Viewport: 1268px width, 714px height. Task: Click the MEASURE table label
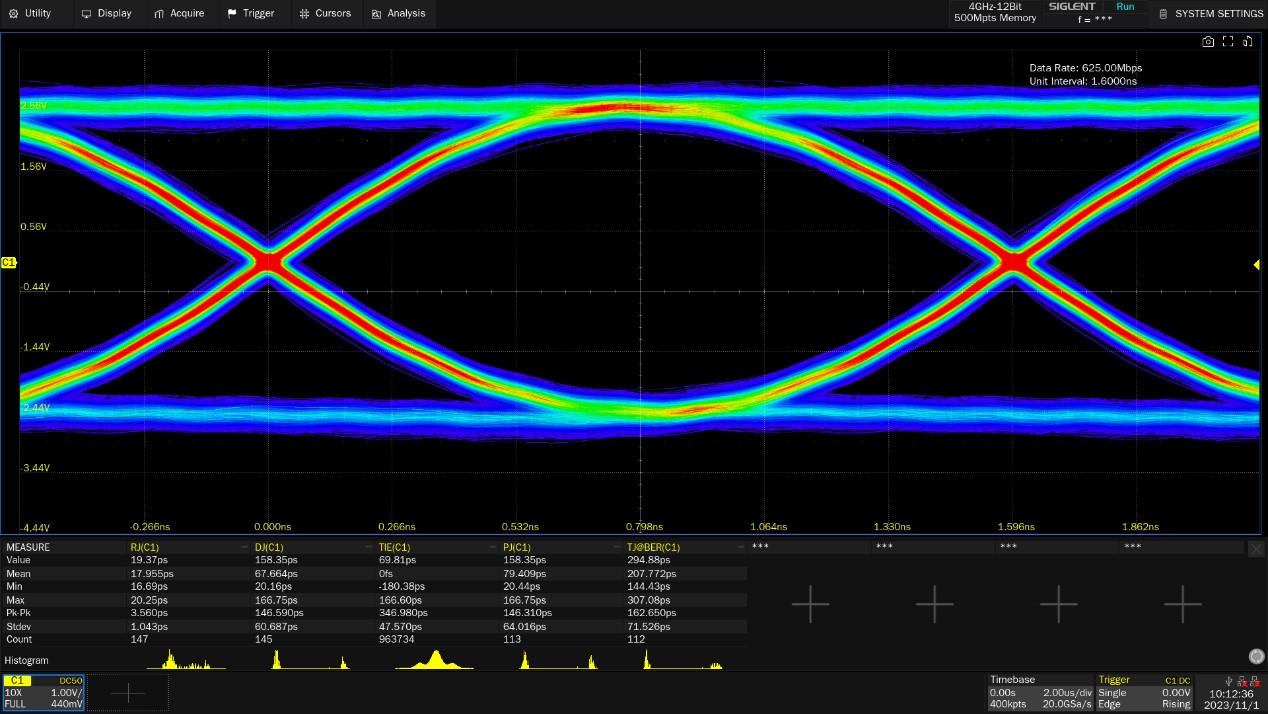coord(28,548)
